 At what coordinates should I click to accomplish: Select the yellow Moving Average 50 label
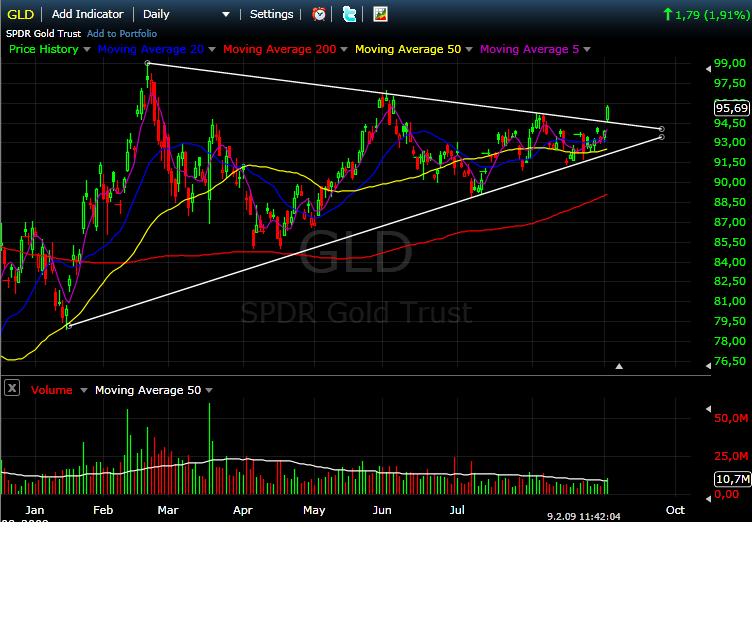coord(408,49)
